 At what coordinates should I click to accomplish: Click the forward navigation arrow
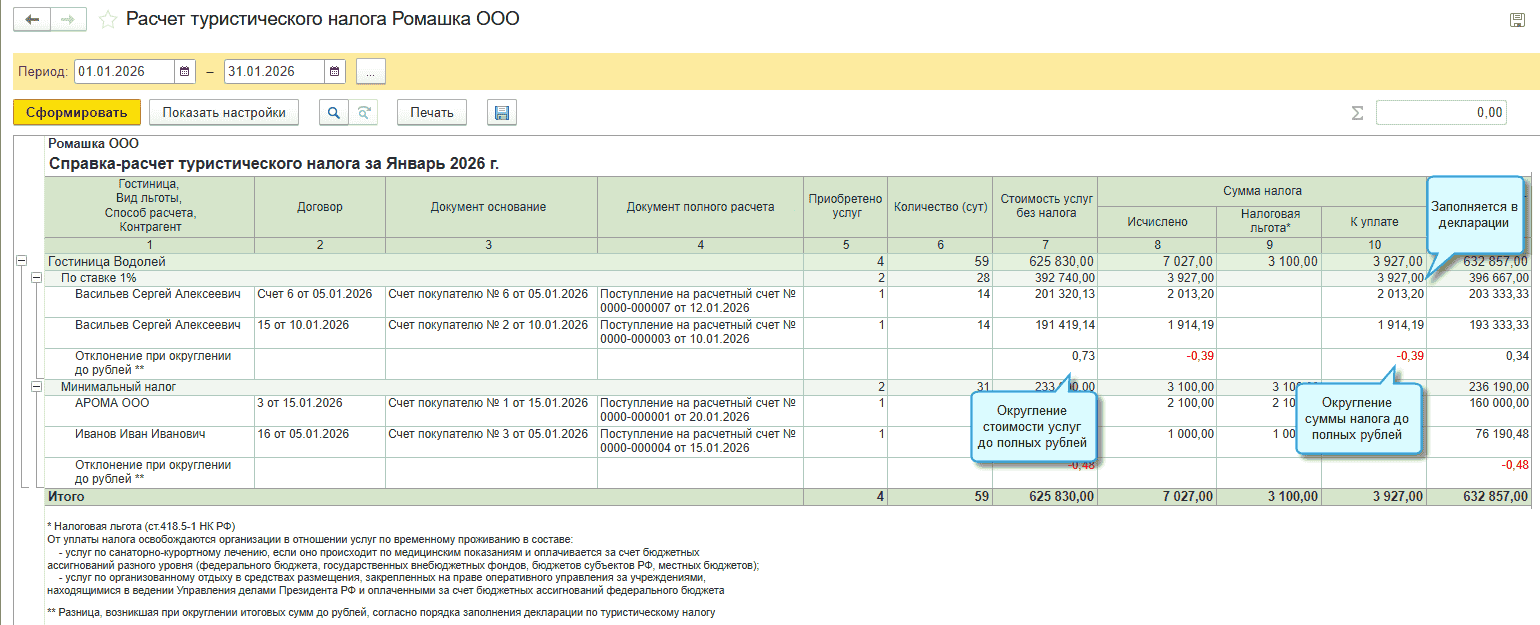tap(68, 19)
